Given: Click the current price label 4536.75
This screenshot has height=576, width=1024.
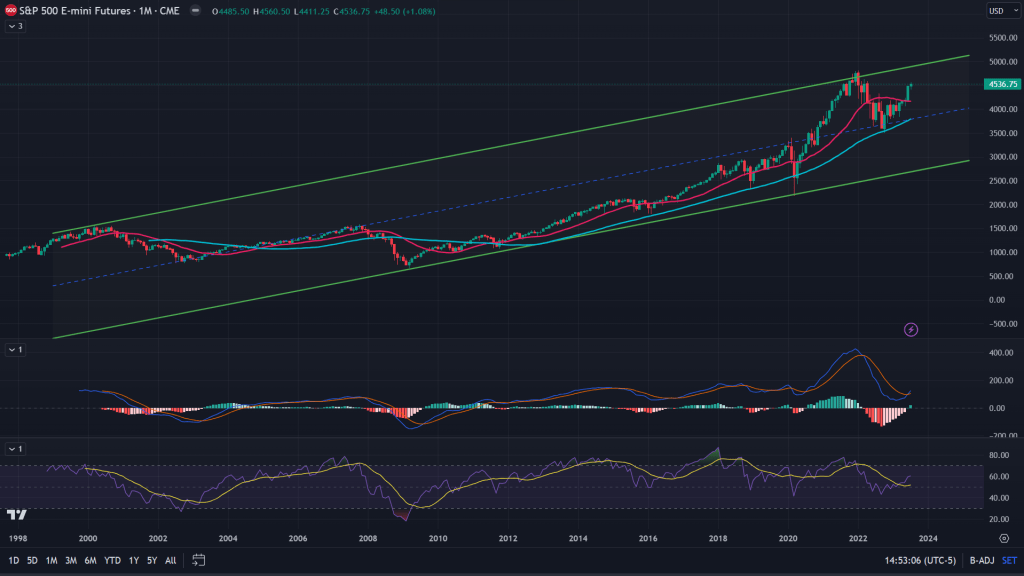Looking at the screenshot, I should (x=1001, y=85).
